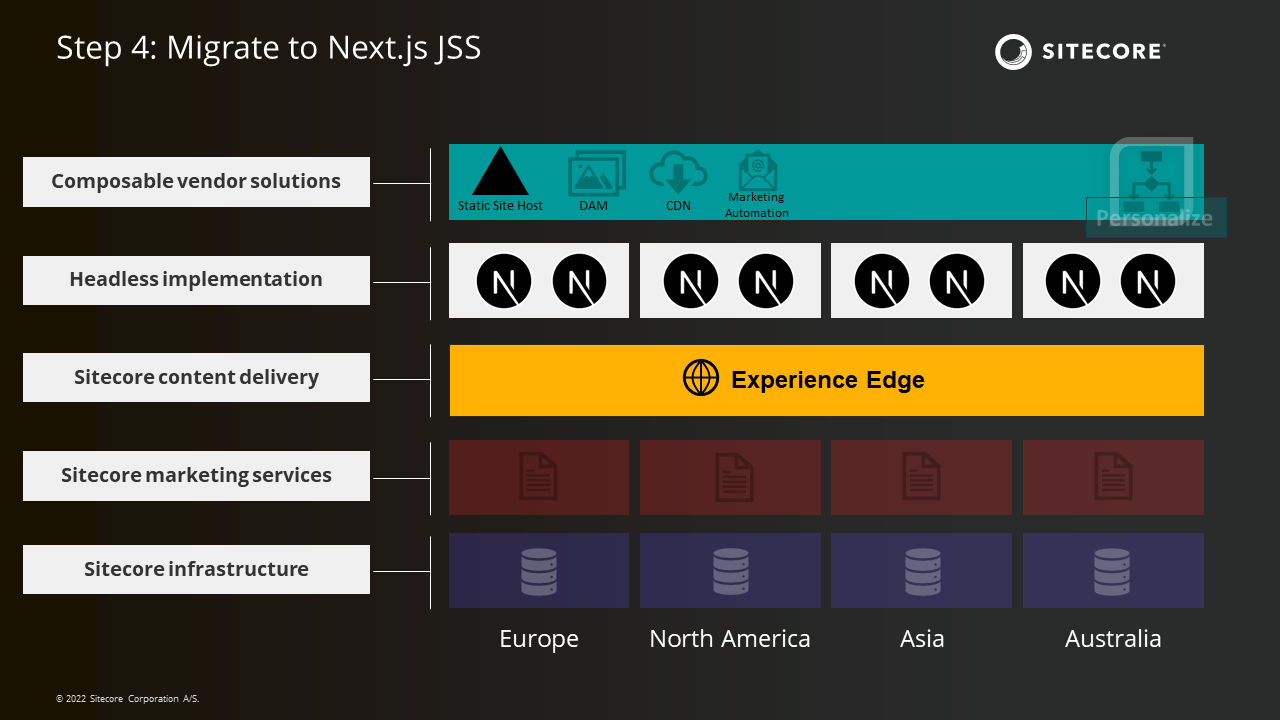This screenshot has width=1280, height=720.
Task: Click the North America region label
Action: pos(730,639)
